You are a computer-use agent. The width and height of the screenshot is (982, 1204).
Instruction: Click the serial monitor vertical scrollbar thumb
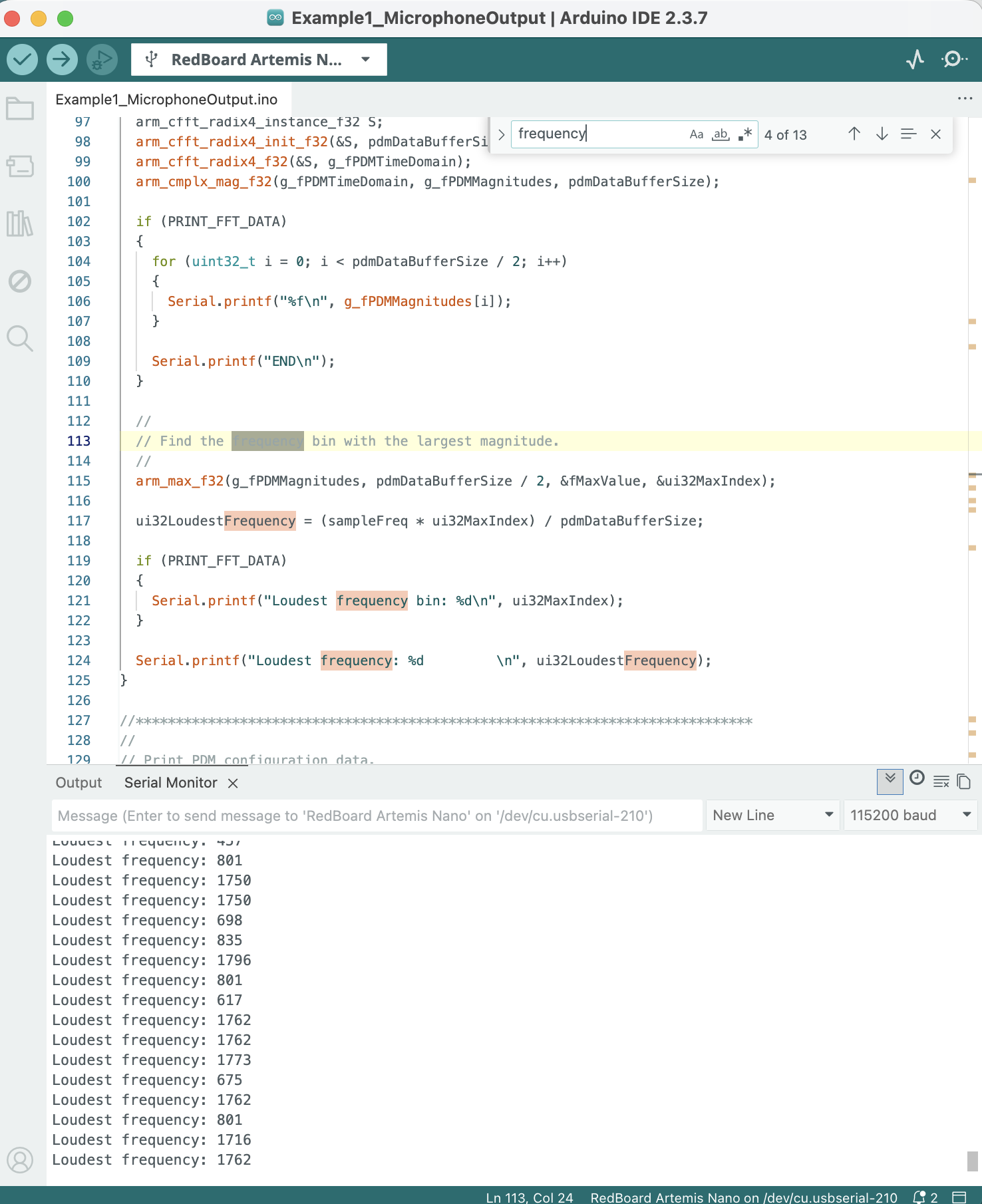coord(972,1161)
